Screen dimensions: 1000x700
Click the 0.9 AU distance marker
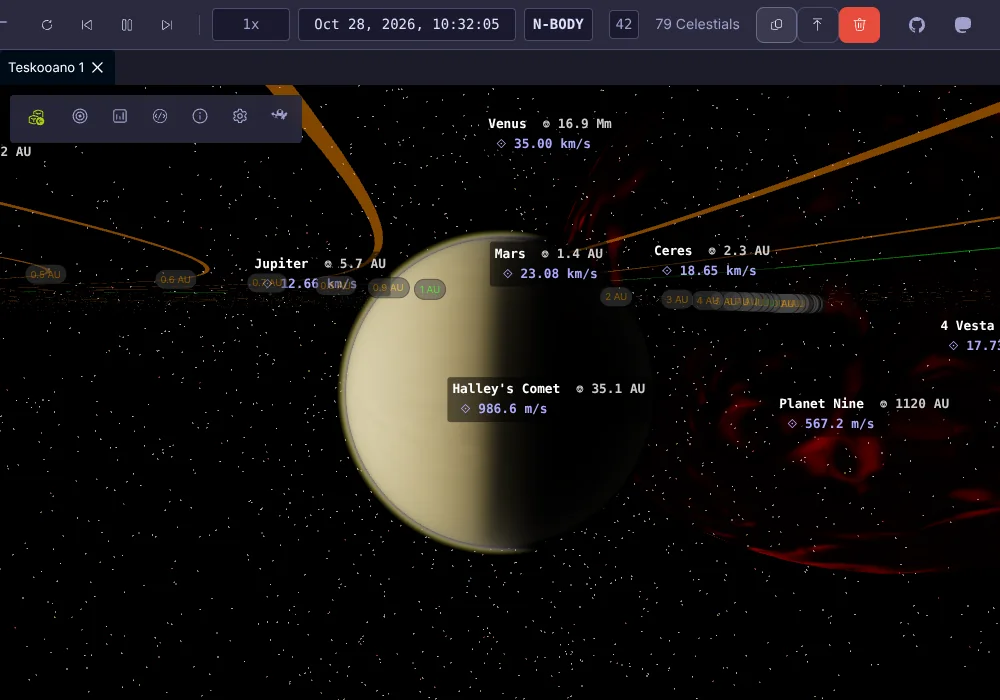point(388,288)
